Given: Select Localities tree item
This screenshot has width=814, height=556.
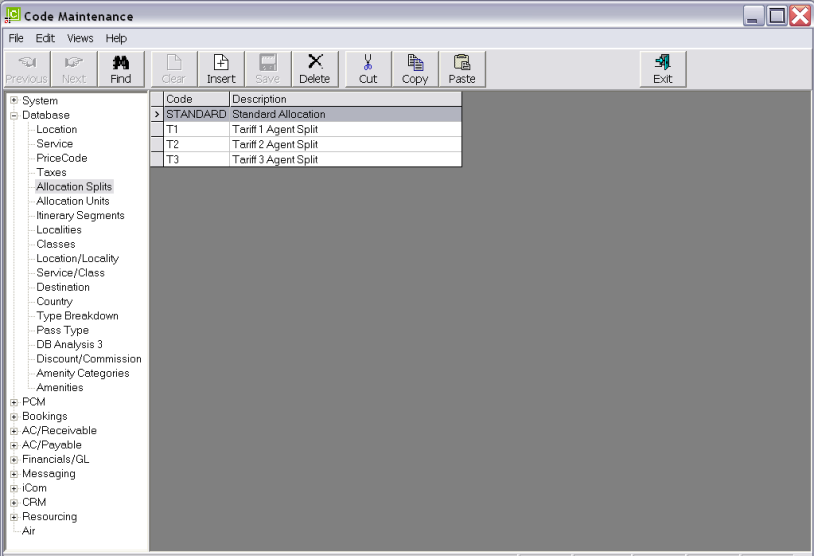Looking at the screenshot, I should 59,230.
